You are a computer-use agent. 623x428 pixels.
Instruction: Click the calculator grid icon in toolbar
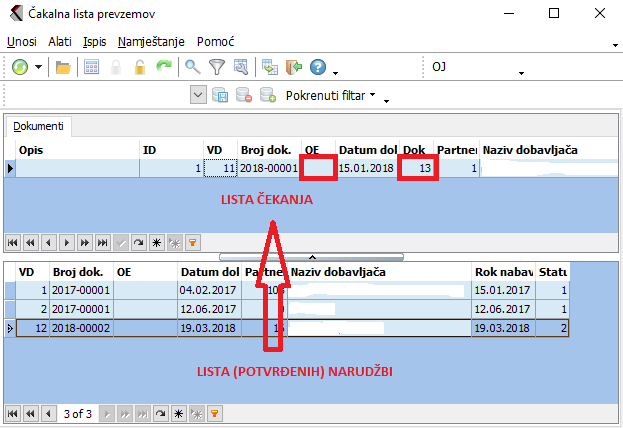[x=91, y=67]
